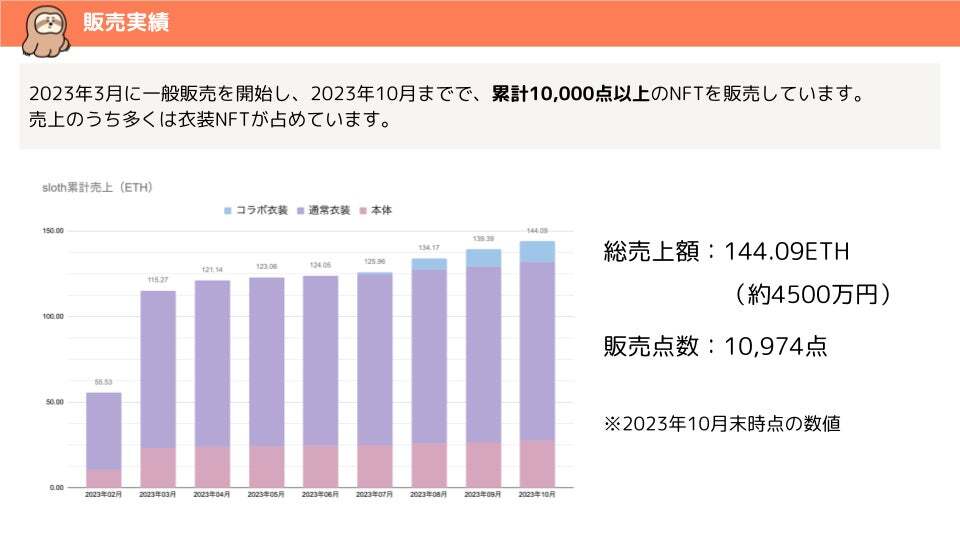Image resolution: width=960 pixels, height=540 pixels.
Task: Click the 115.27 data label
Action: 158,281
